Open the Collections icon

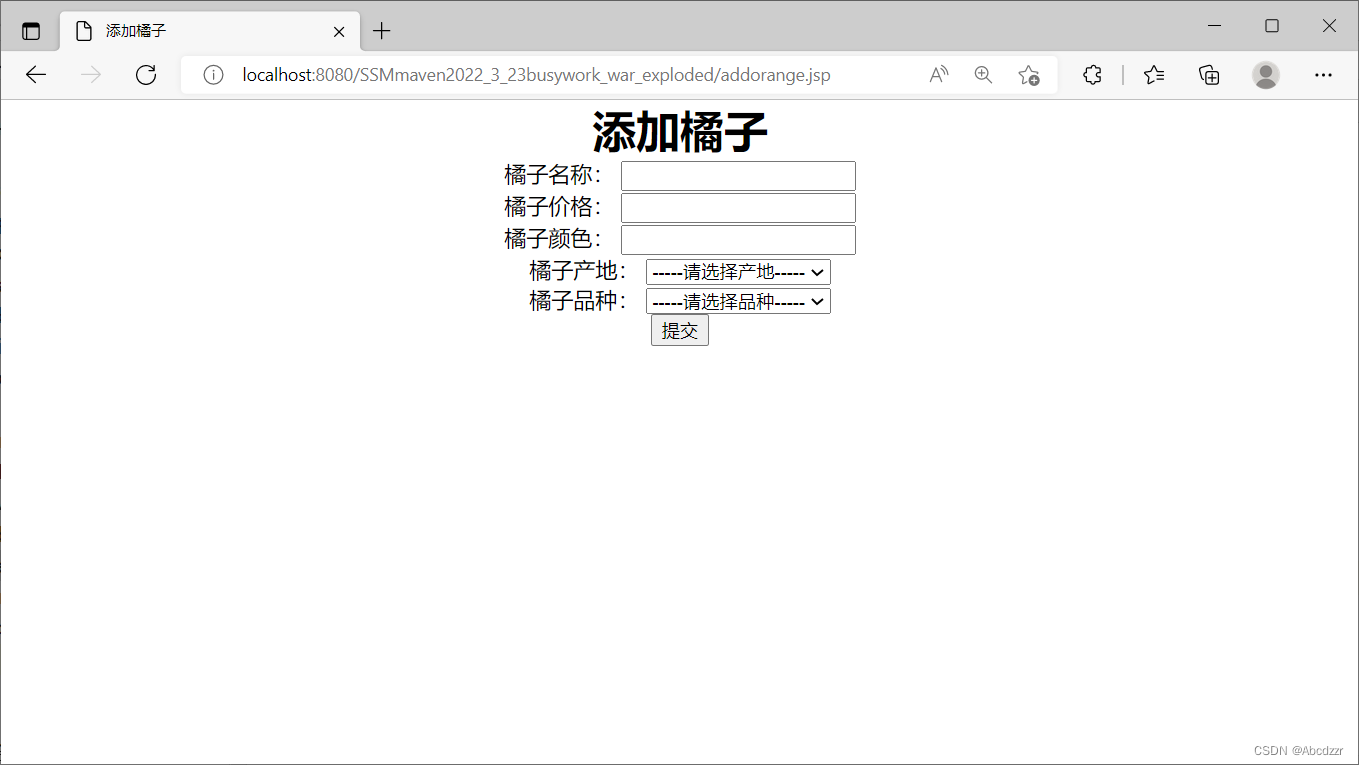pyautogui.click(x=1209, y=75)
